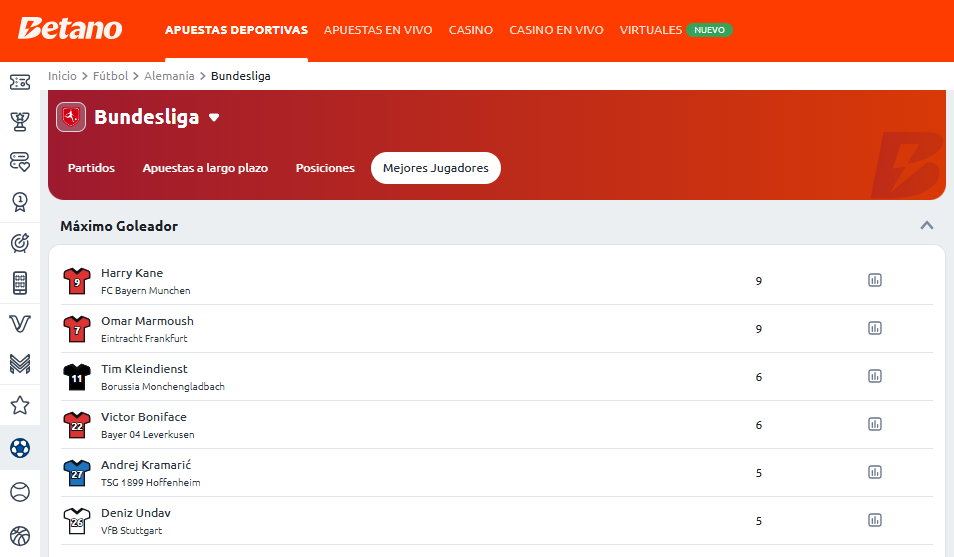Image resolution: width=954 pixels, height=557 pixels.
Task: Click Eintracht Frankfurt team label
Action: coord(144,338)
